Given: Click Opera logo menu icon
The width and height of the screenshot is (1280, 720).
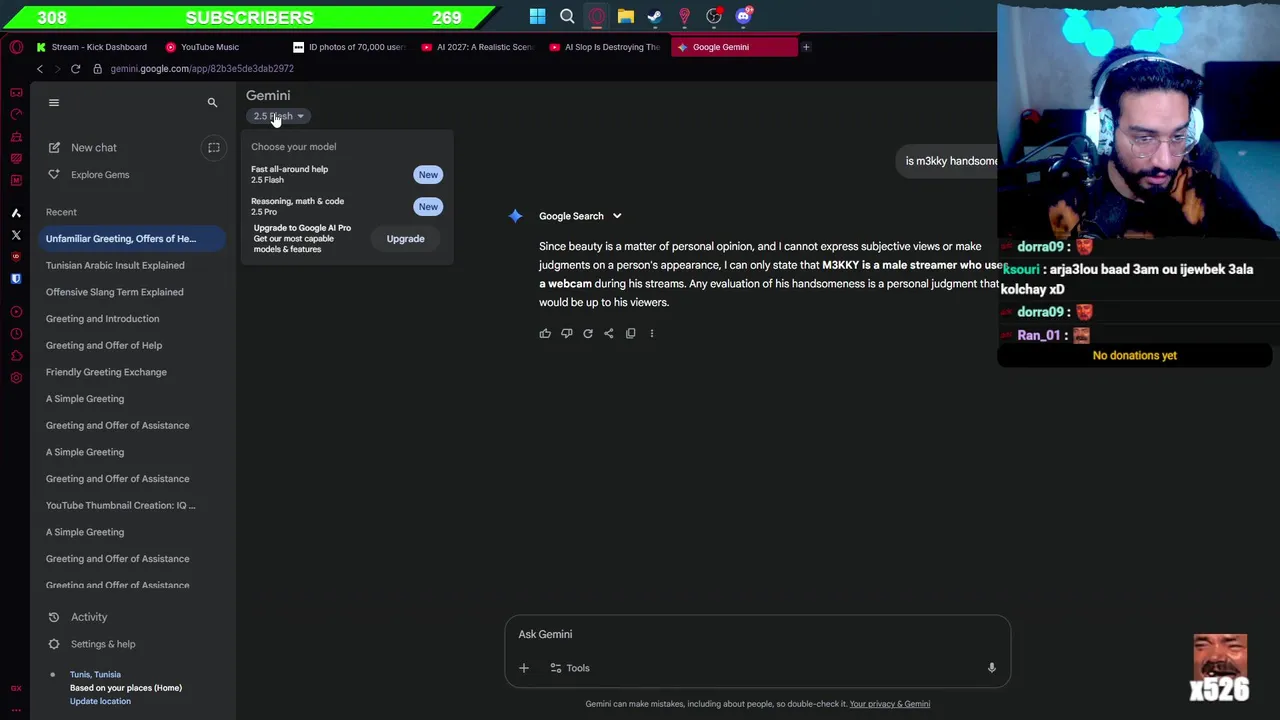Looking at the screenshot, I should point(16,47).
